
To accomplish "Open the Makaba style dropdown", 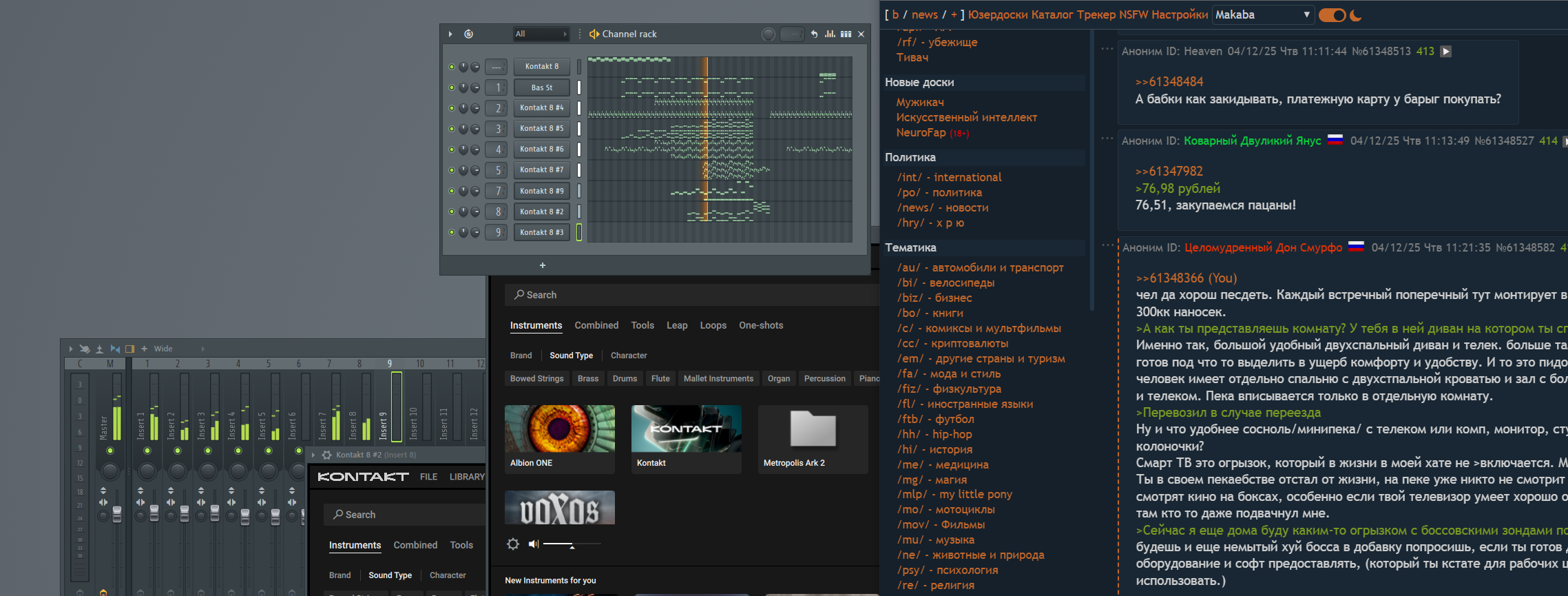I will [x=1262, y=14].
